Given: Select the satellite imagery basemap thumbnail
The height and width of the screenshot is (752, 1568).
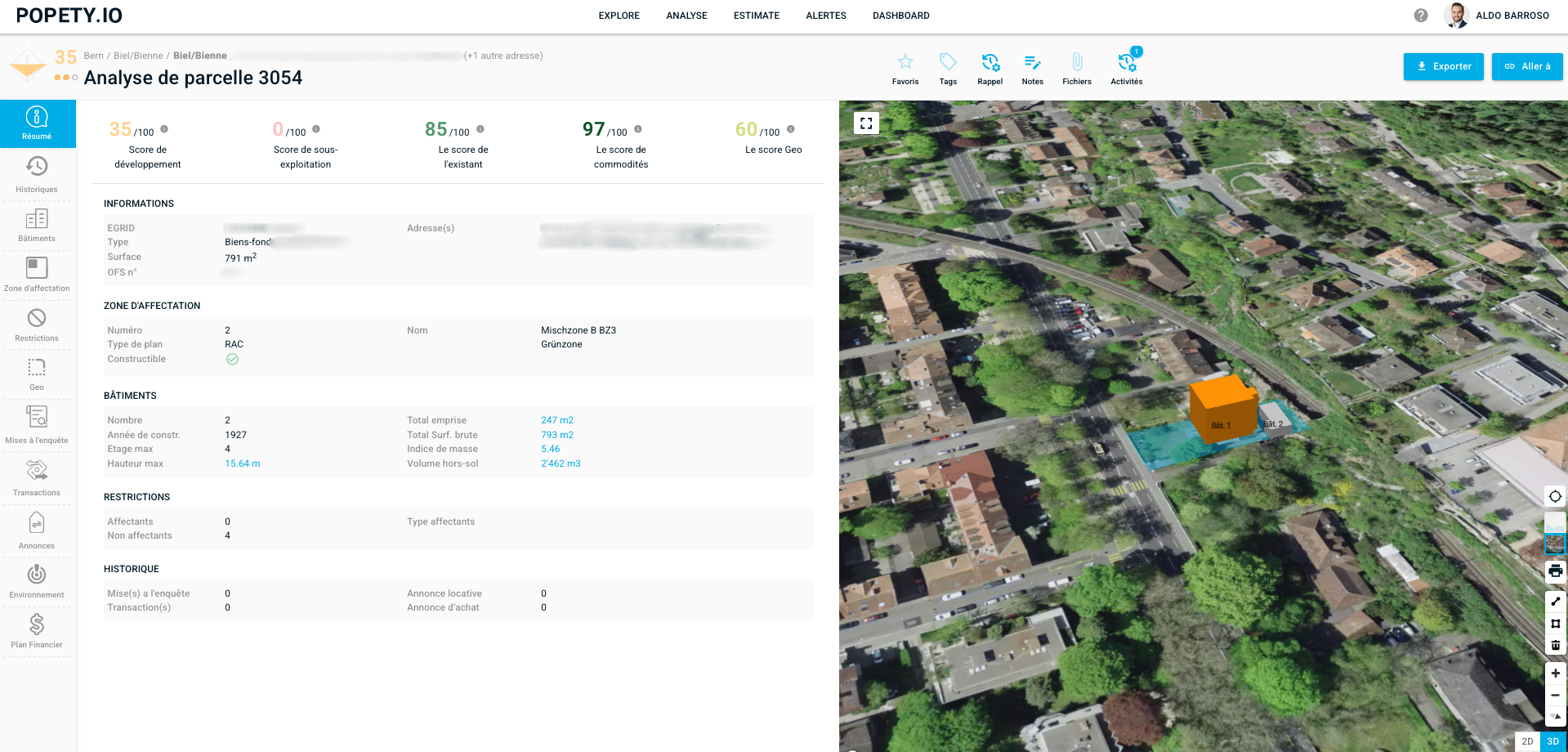Looking at the screenshot, I should [x=1555, y=544].
